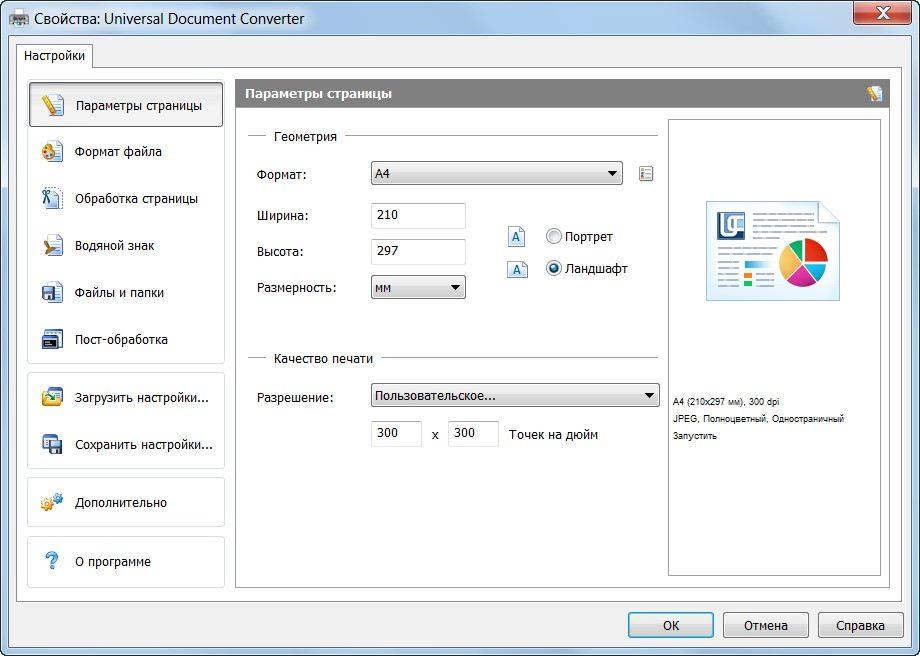Viewport: 920px width, 656px height.
Task: Click the Пост-обработка window icon
Action: tap(52, 339)
